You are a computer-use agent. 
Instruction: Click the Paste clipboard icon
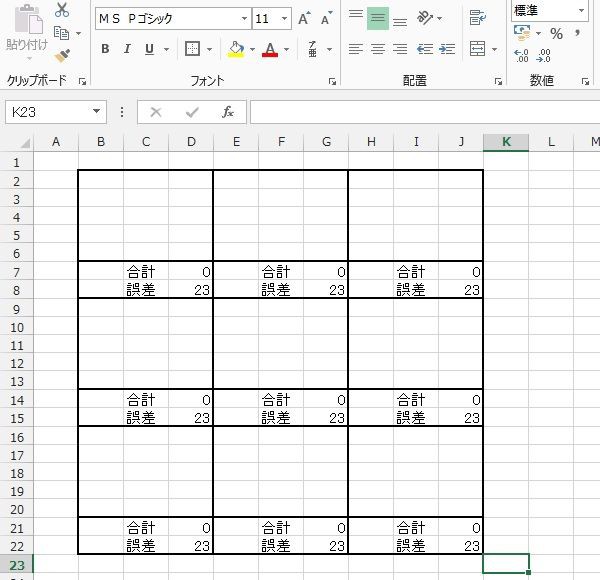click(28, 19)
